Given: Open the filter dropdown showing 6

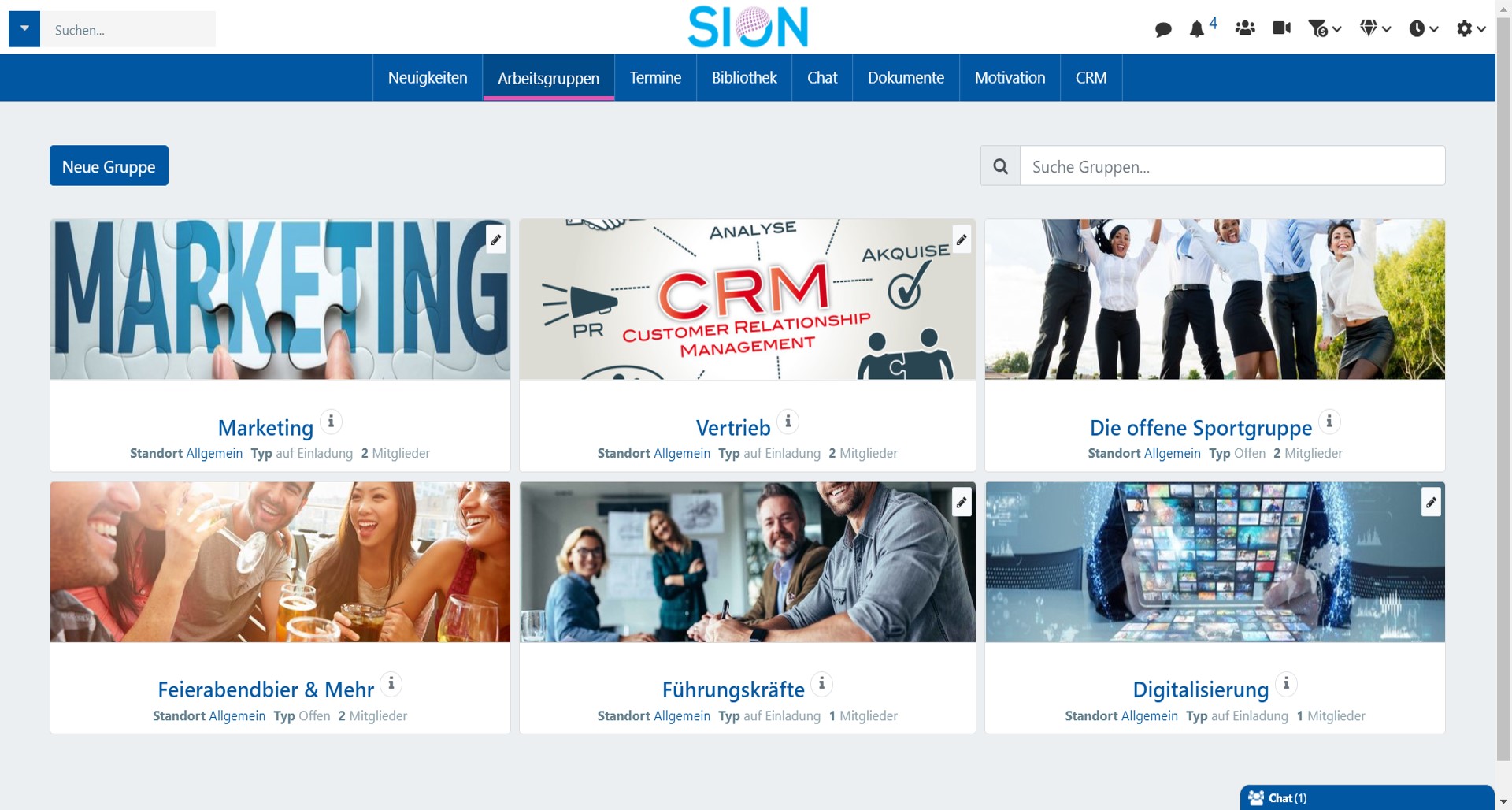Looking at the screenshot, I should 1325,29.
